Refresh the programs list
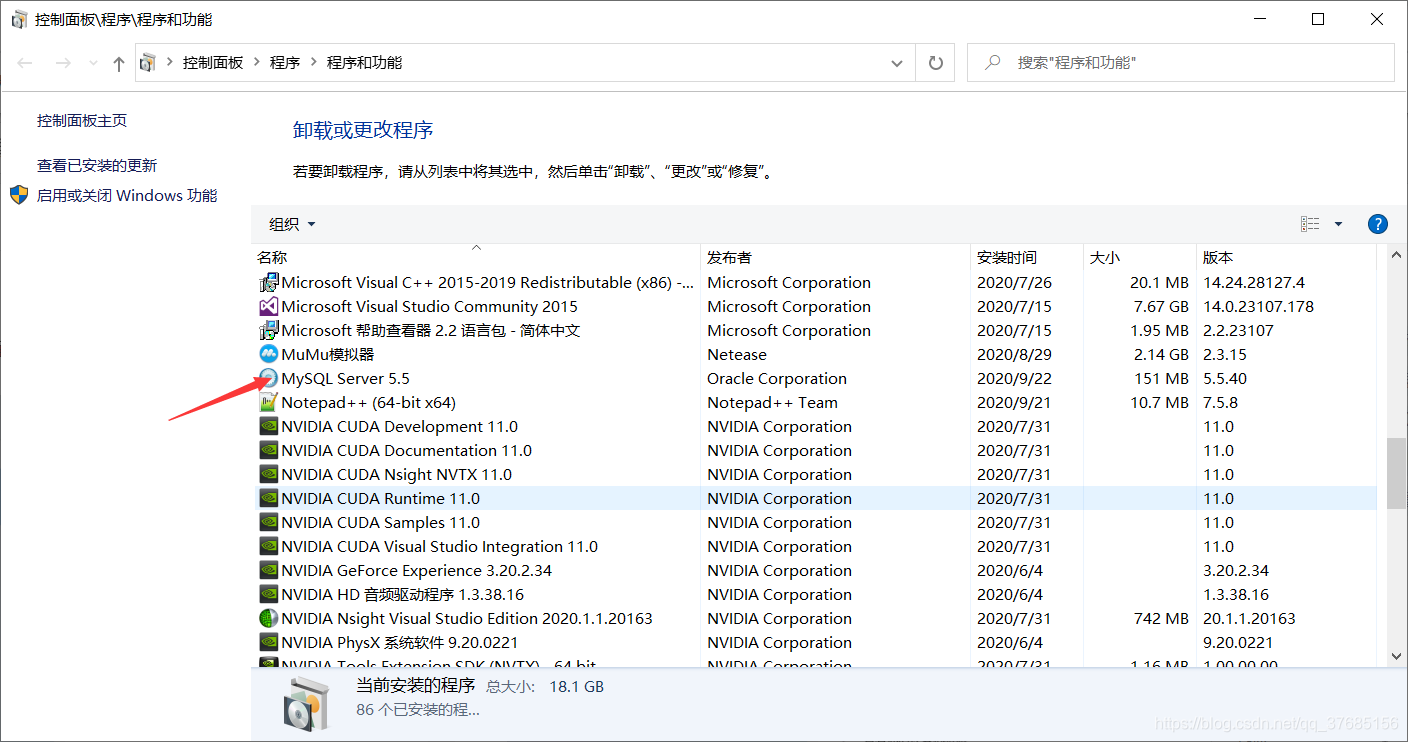This screenshot has width=1408, height=742. coord(935,63)
